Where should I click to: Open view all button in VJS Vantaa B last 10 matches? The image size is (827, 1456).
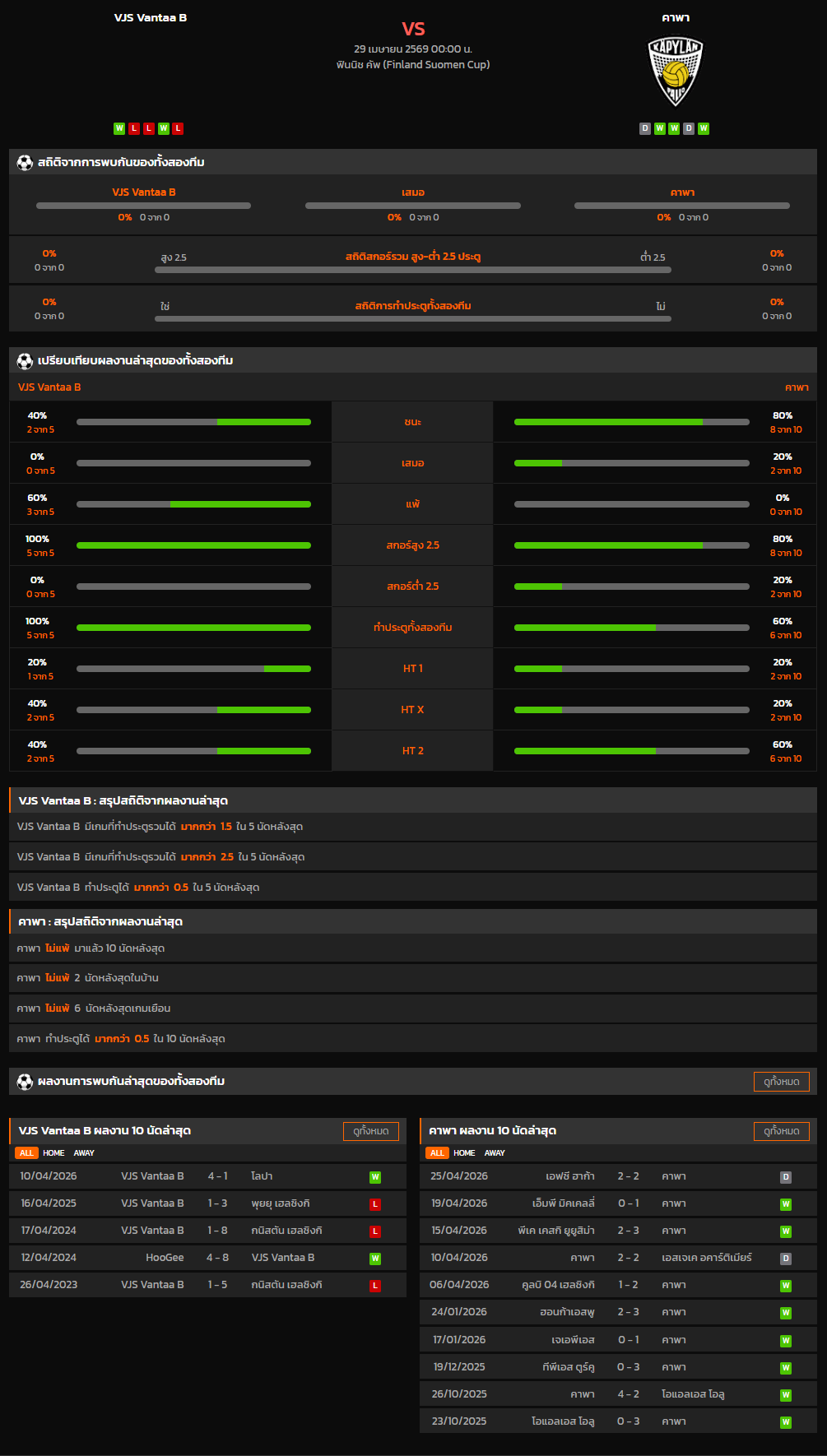click(370, 1131)
